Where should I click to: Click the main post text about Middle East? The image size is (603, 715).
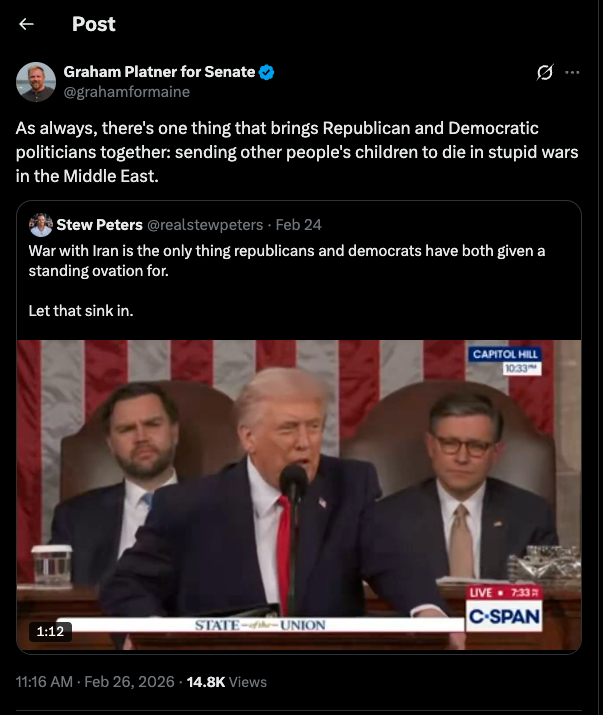pyautogui.click(x=297, y=152)
